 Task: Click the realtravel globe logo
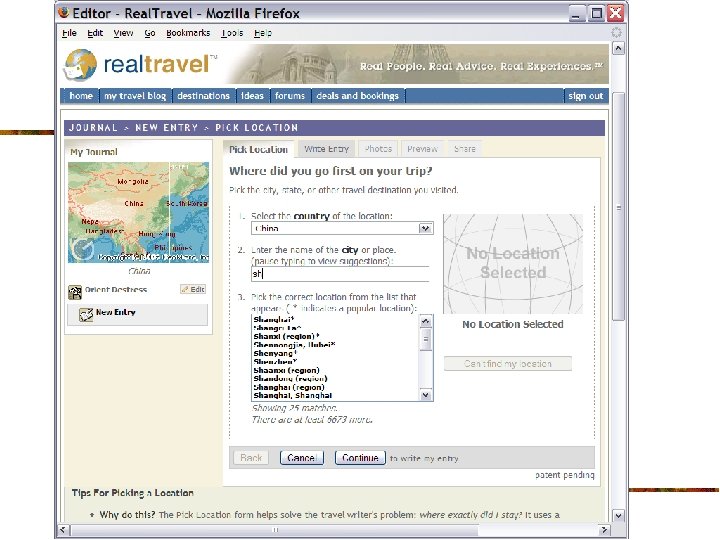pyautogui.click(x=81, y=65)
